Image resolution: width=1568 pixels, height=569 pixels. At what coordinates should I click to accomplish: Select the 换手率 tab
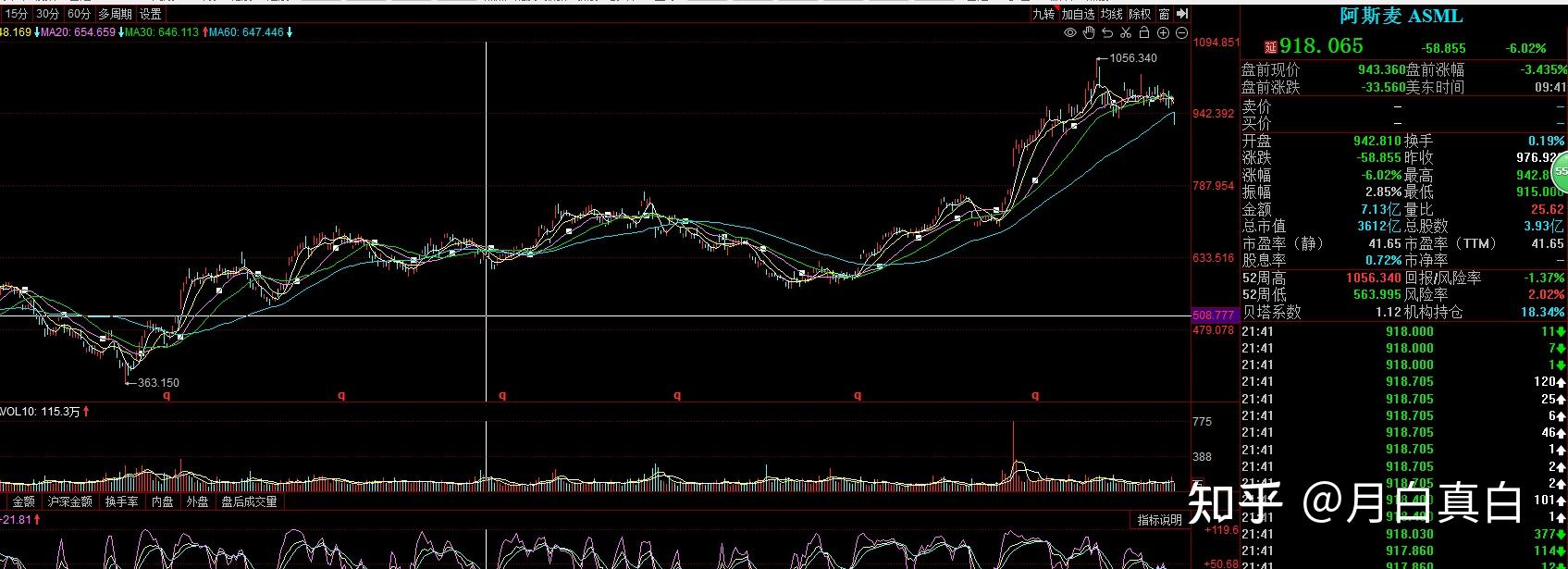click(x=121, y=501)
